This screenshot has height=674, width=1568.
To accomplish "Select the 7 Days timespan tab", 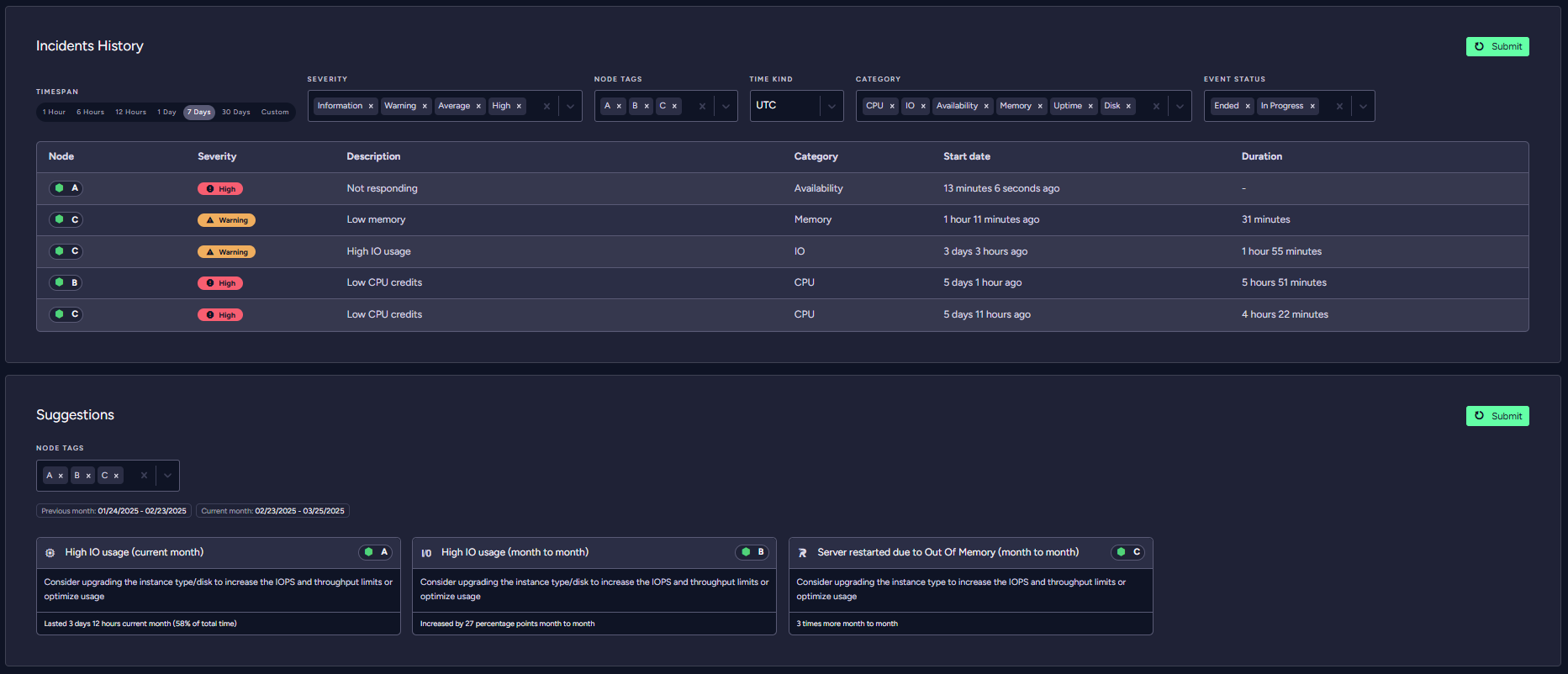I will tap(199, 113).
